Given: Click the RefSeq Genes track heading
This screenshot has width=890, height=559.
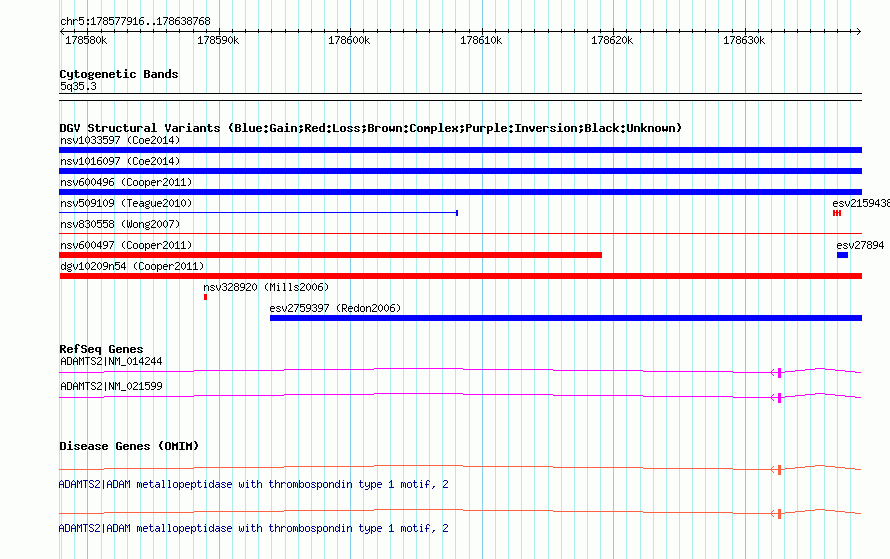Looking at the screenshot, I should (101, 349).
